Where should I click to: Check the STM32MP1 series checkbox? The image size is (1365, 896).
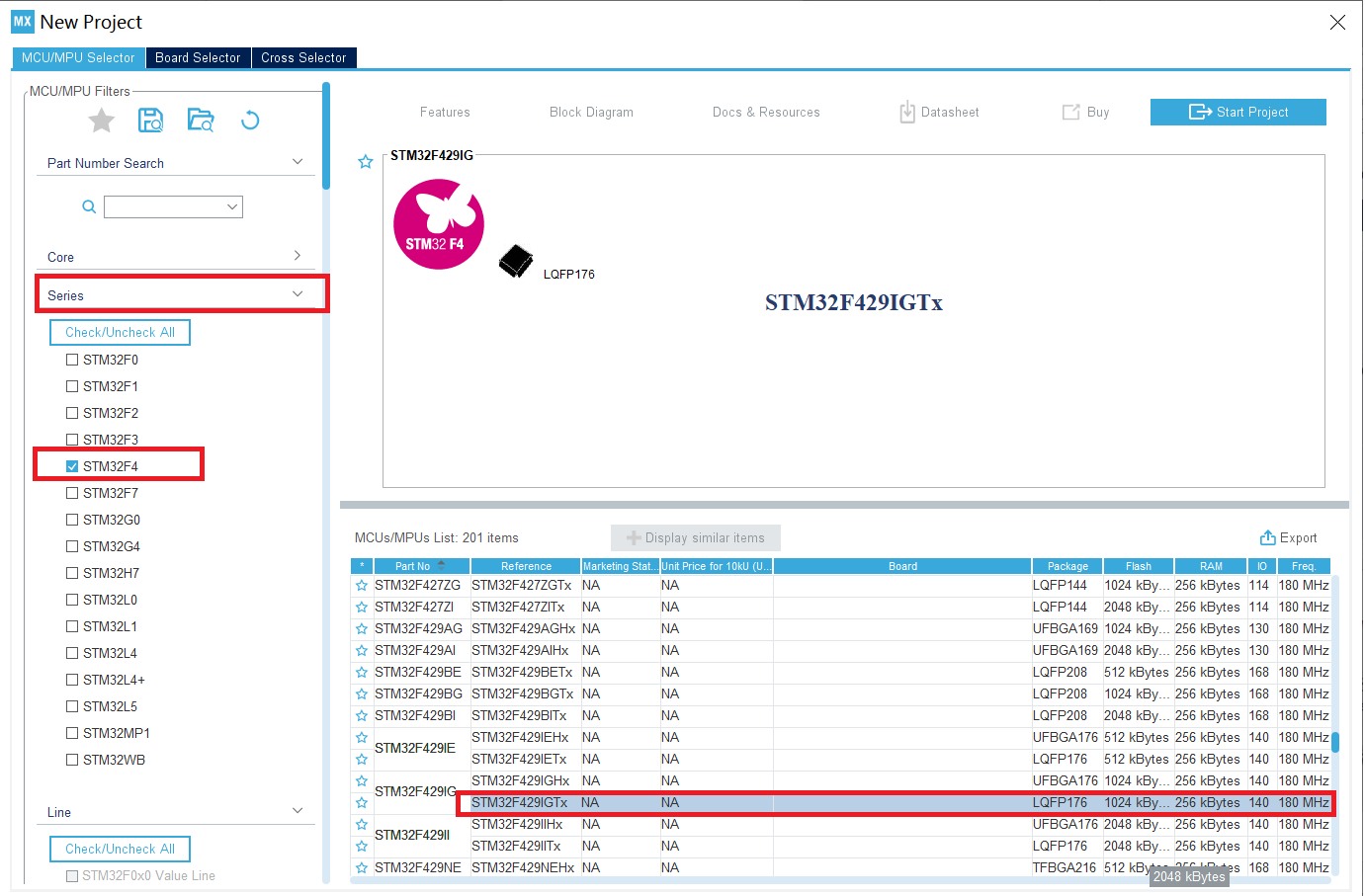(72, 733)
